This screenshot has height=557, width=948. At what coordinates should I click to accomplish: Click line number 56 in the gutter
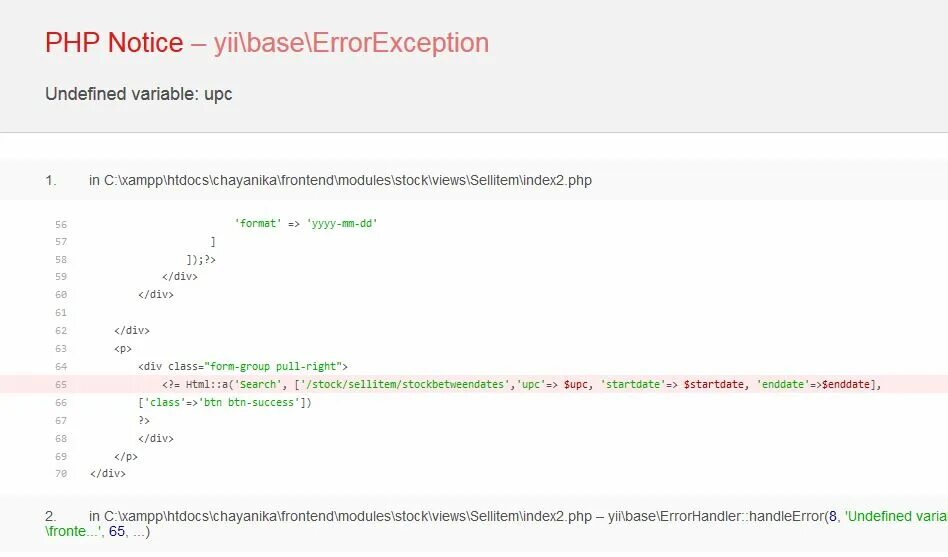tap(60, 224)
